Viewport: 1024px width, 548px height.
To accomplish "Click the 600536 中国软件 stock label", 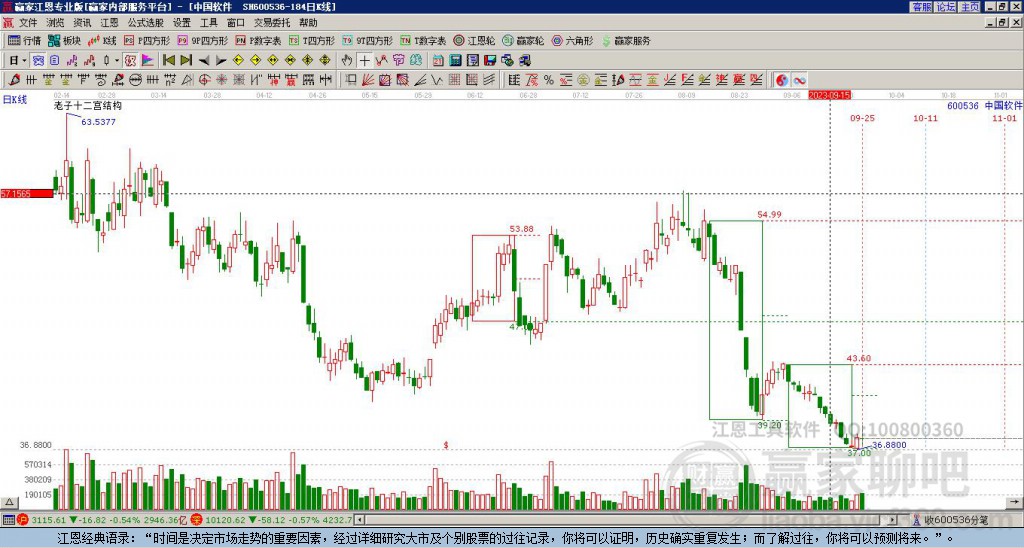I will coord(985,105).
